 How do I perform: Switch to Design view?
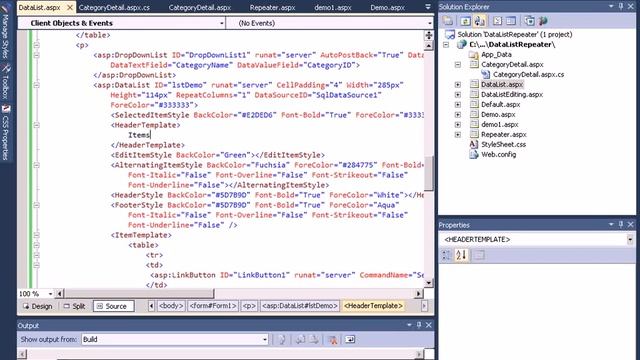click(x=38, y=306)
